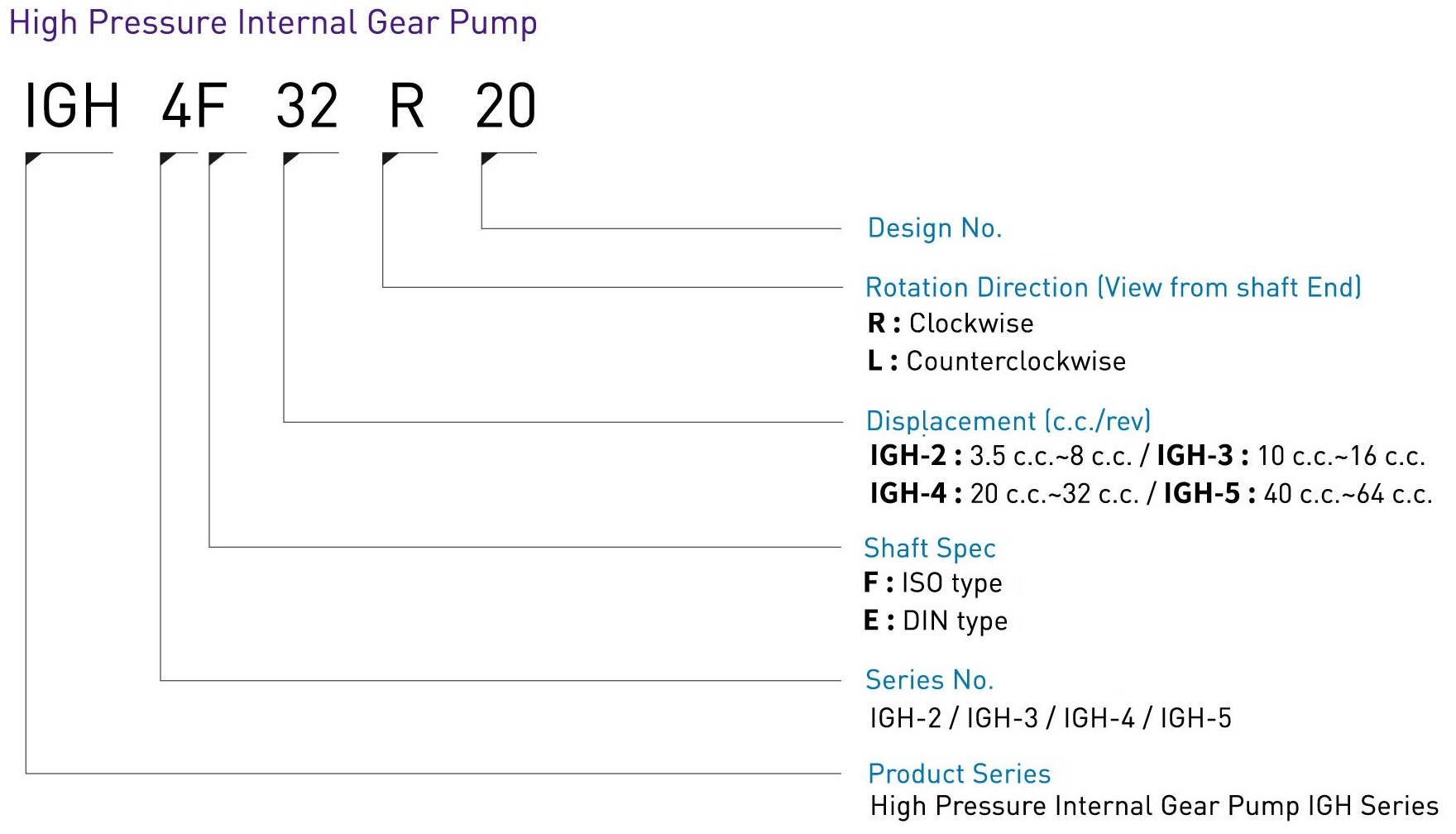Click the 'High Pressure Internal Gear Pump' title

(273, 22)
